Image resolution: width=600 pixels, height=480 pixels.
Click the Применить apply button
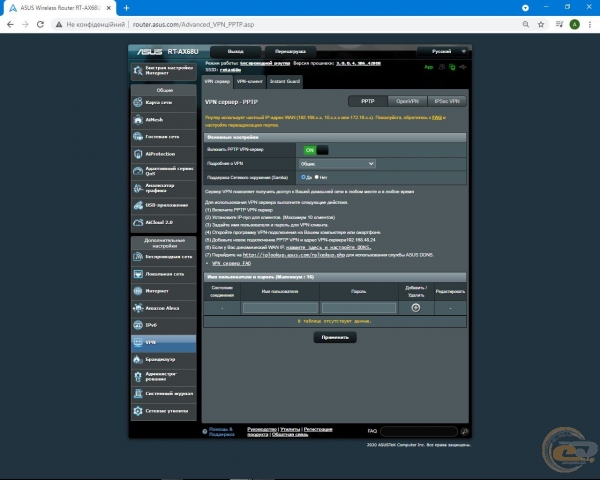tap(335, 337)
